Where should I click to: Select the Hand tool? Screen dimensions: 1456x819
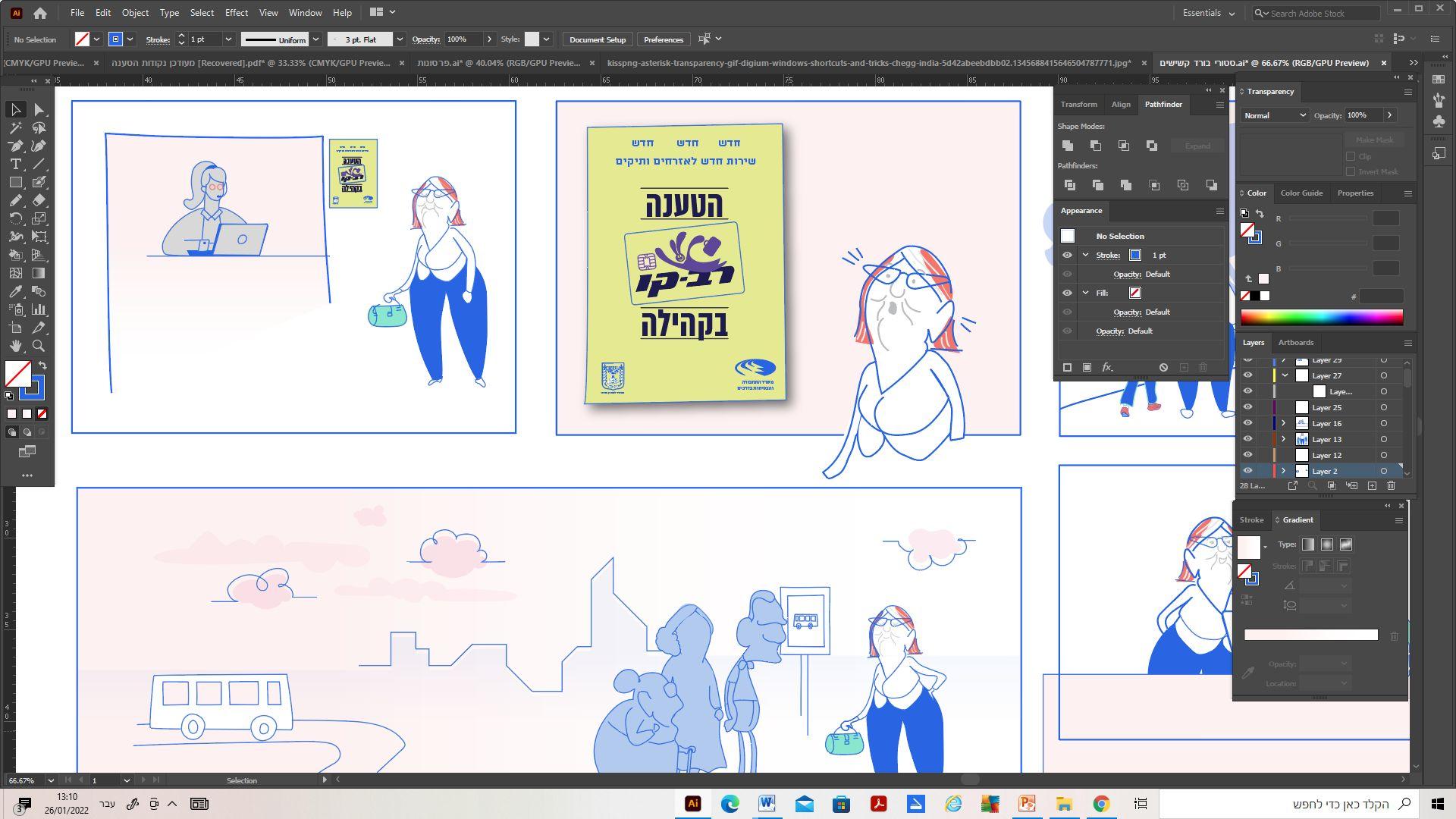tap(15, 347)
